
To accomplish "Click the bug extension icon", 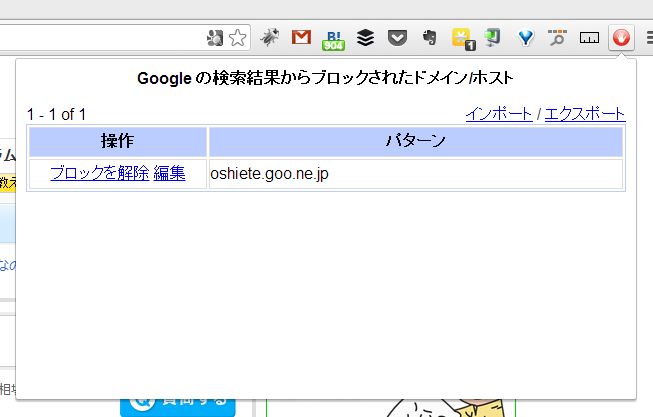I will point(270,37).
